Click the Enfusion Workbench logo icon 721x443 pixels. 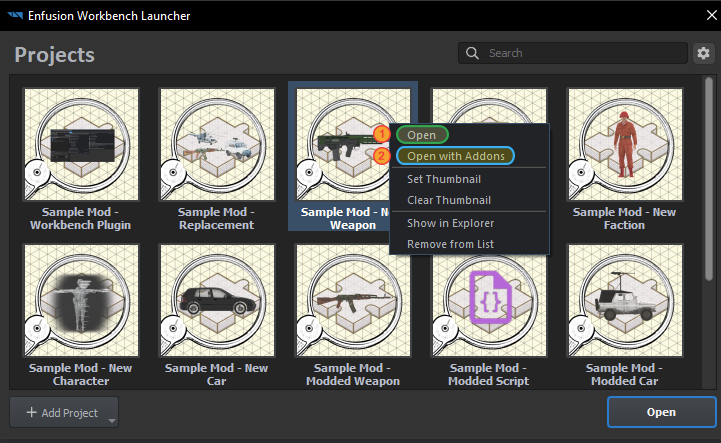pyautogui.click(x=15, y=15)
